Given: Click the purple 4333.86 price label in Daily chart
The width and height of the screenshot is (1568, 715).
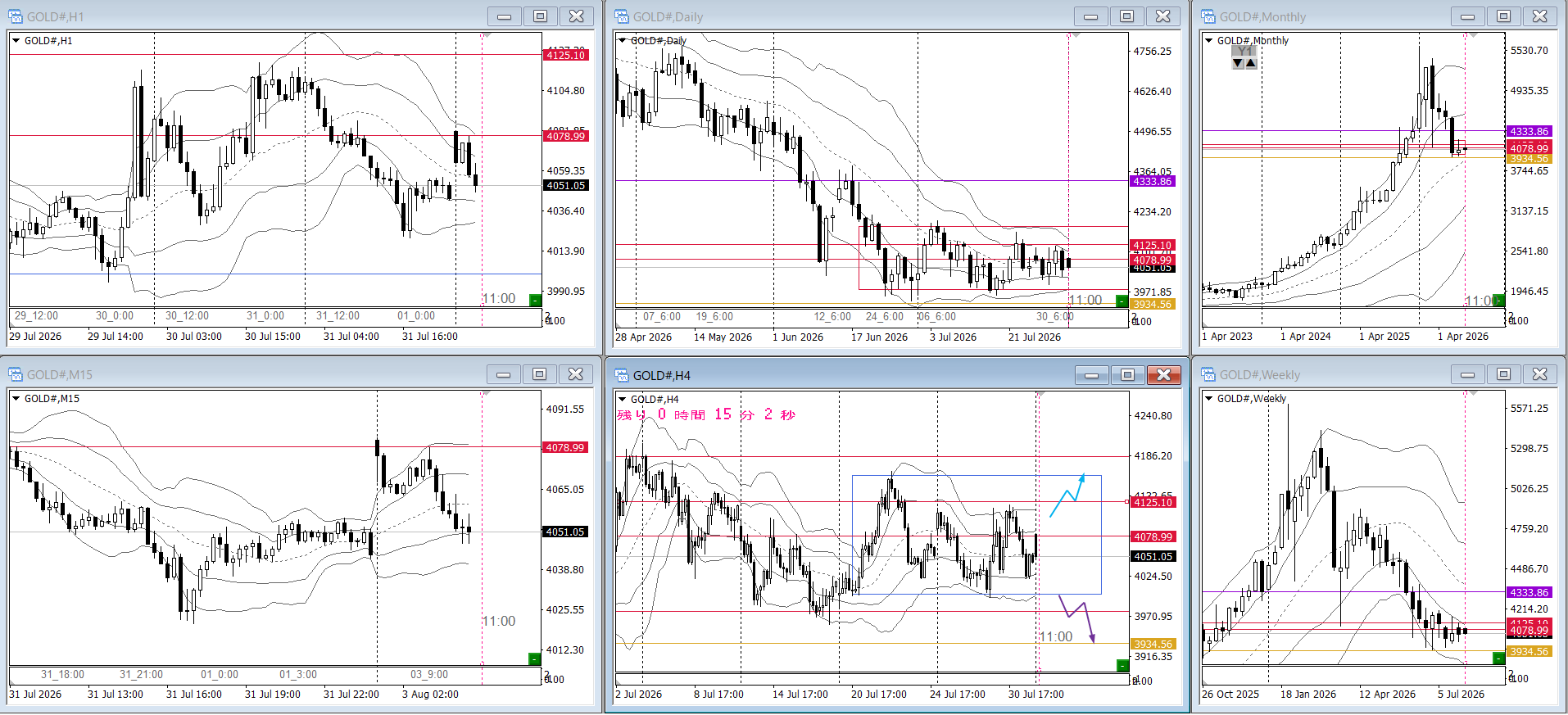Looking at the screenshot, I should point(1153,181).
